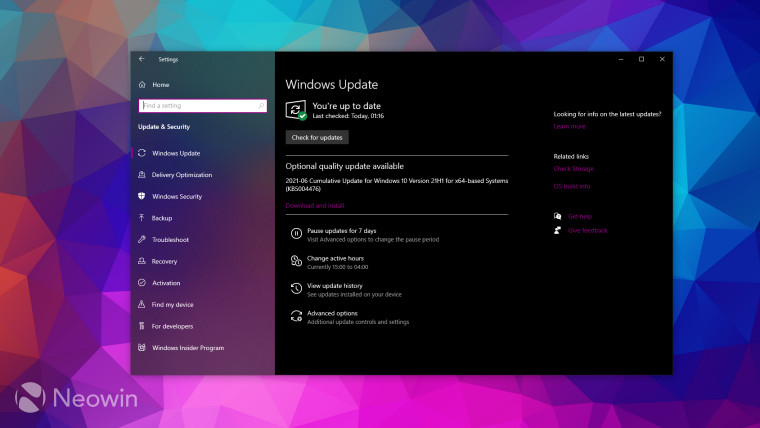Click Pause updates for 7 days
This screenshot has width=760, height=428.
[x=342, y=231]
